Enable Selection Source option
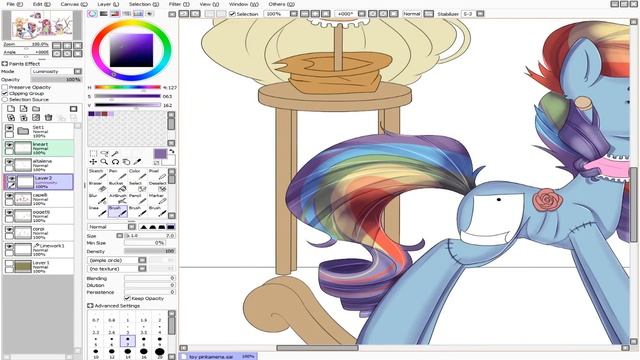 click(5, 100)
